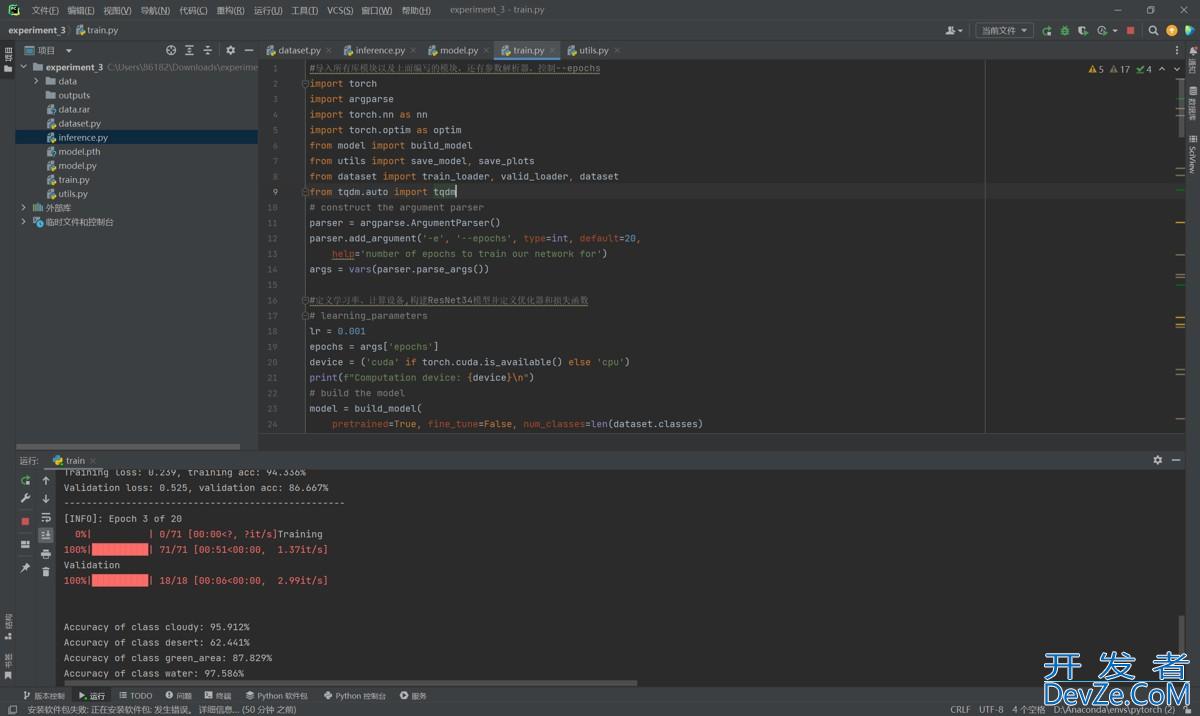
Task: Toggle scroll-to-end in the Run console
Action: tap(46, 535)
